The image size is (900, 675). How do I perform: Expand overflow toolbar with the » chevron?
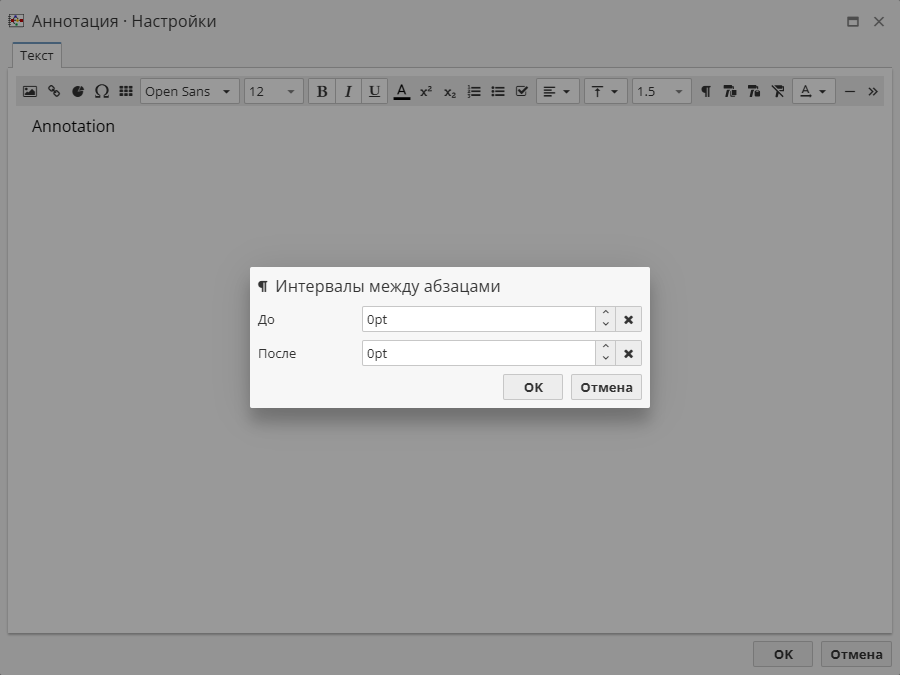tap(871, 91)
